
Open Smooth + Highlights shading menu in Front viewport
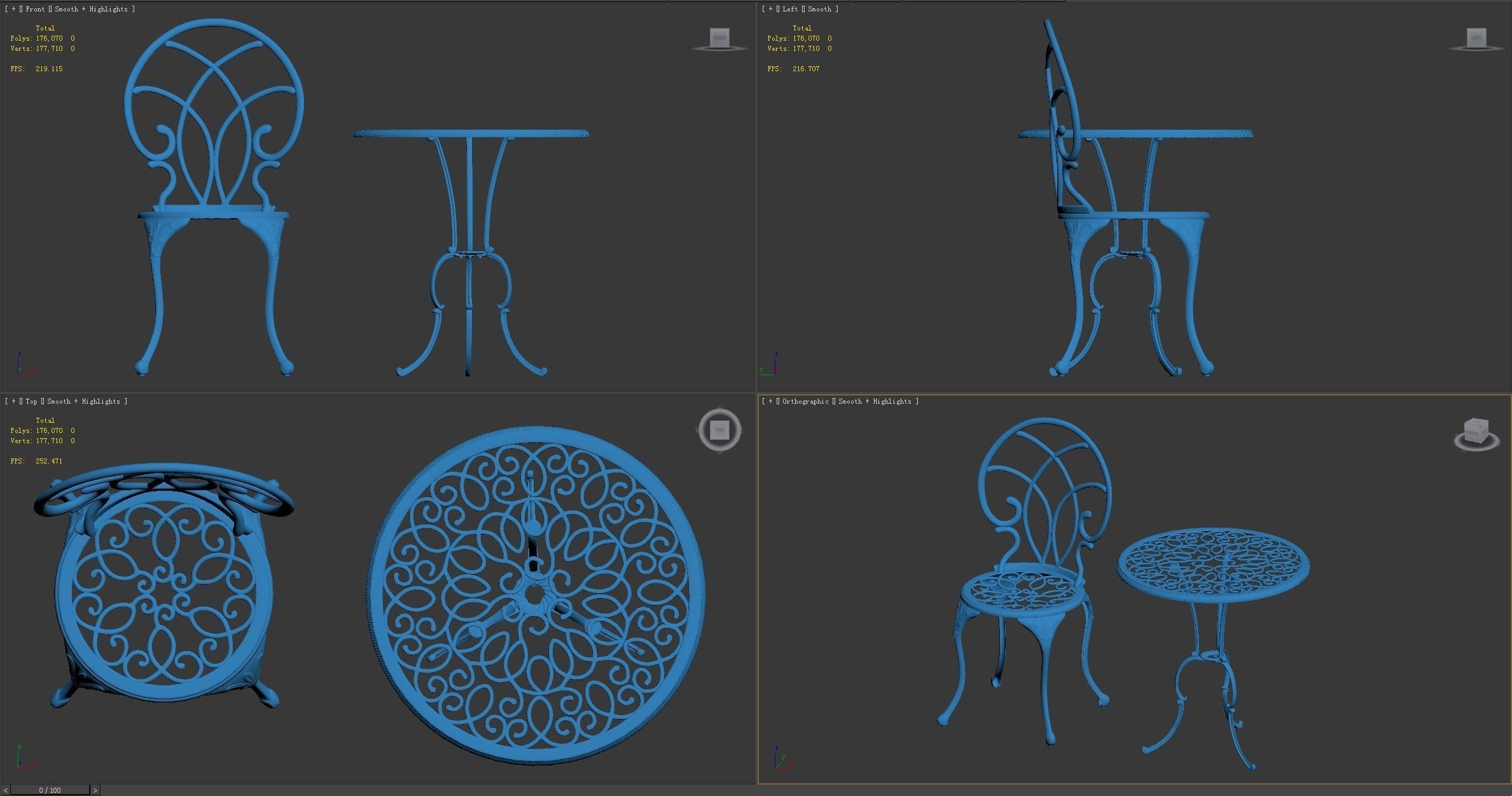pyautogui.click(x=91, y=9)
